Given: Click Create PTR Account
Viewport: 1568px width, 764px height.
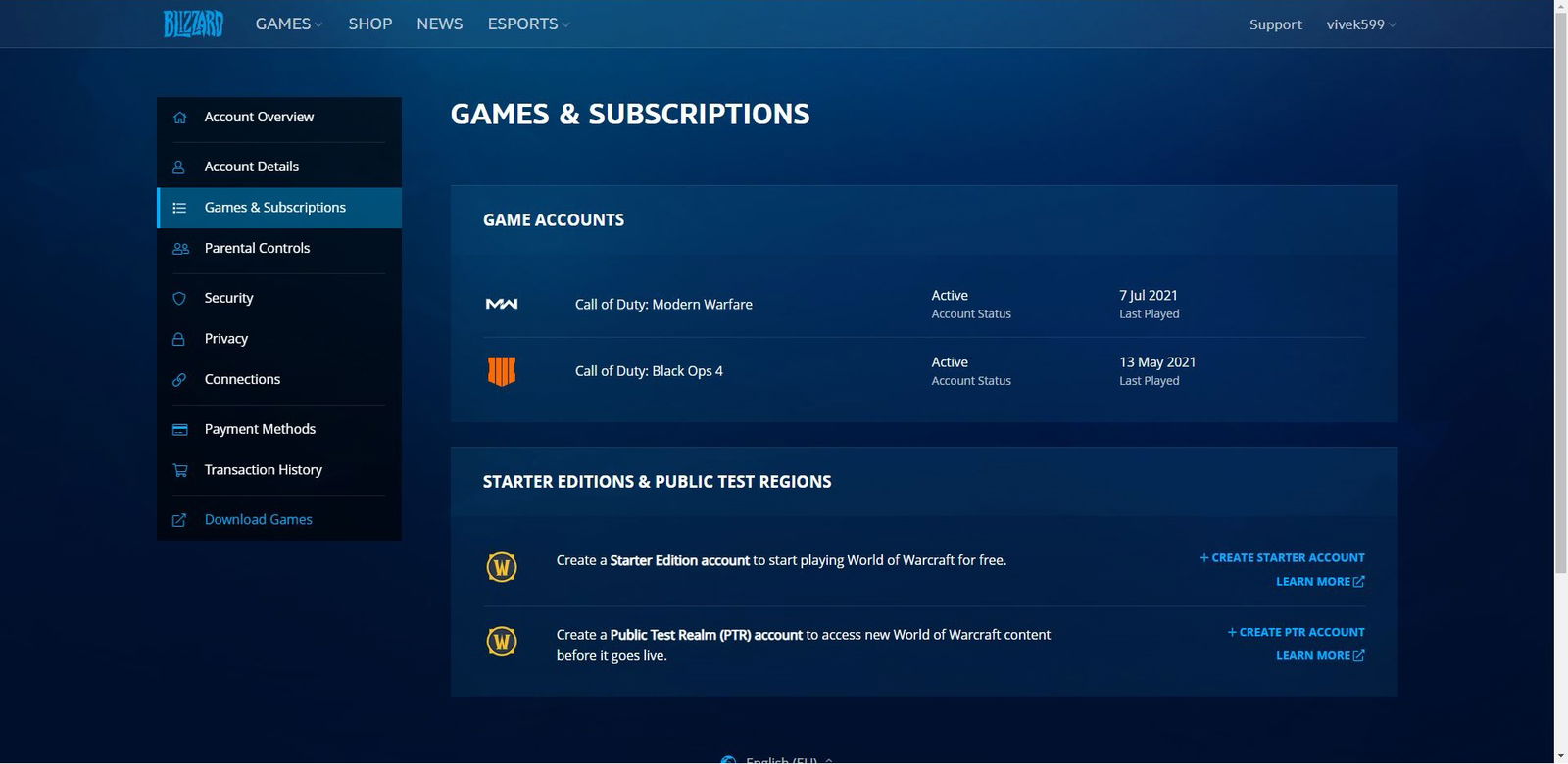Looking at the screenshot, I should click(1297, 633).
